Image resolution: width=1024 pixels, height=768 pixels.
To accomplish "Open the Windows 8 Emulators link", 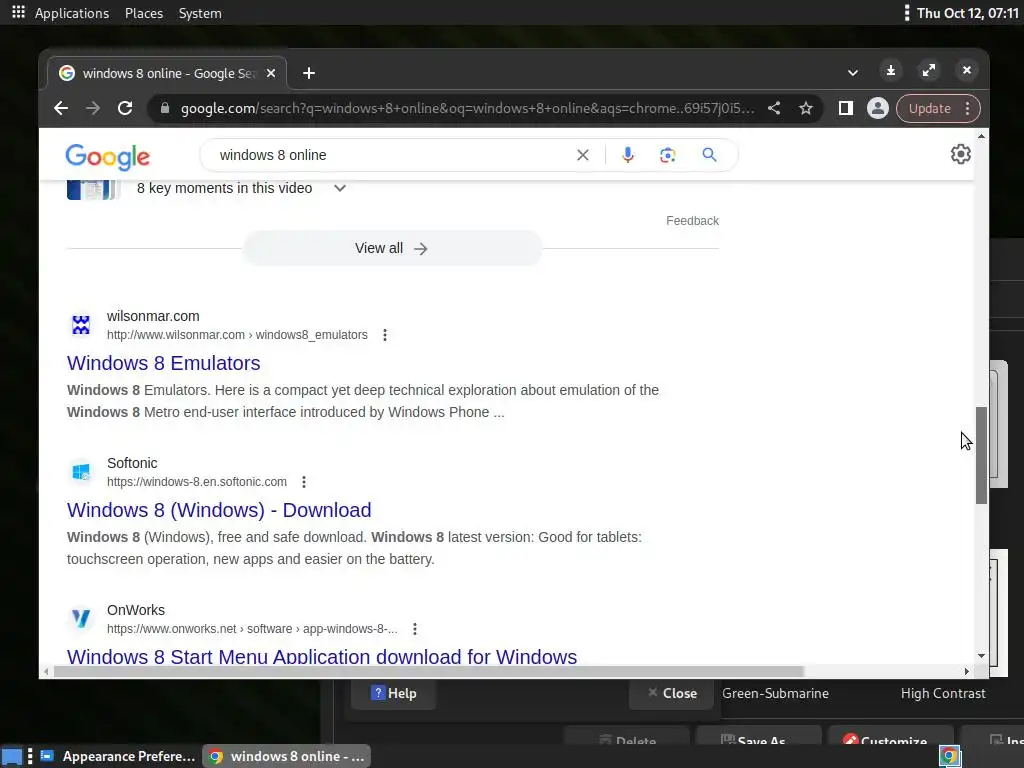I will 163,363.
